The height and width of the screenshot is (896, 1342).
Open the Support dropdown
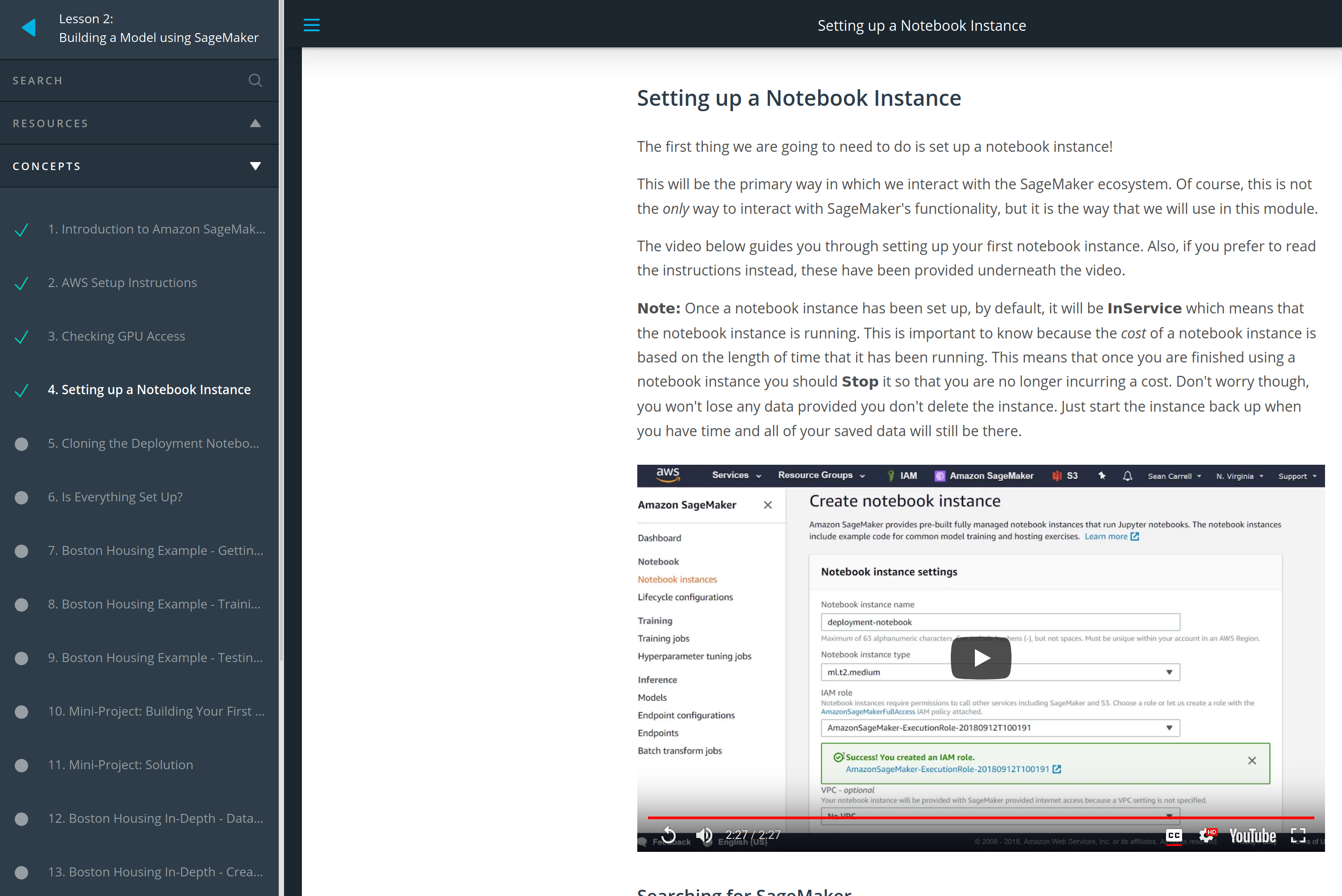1297,476
